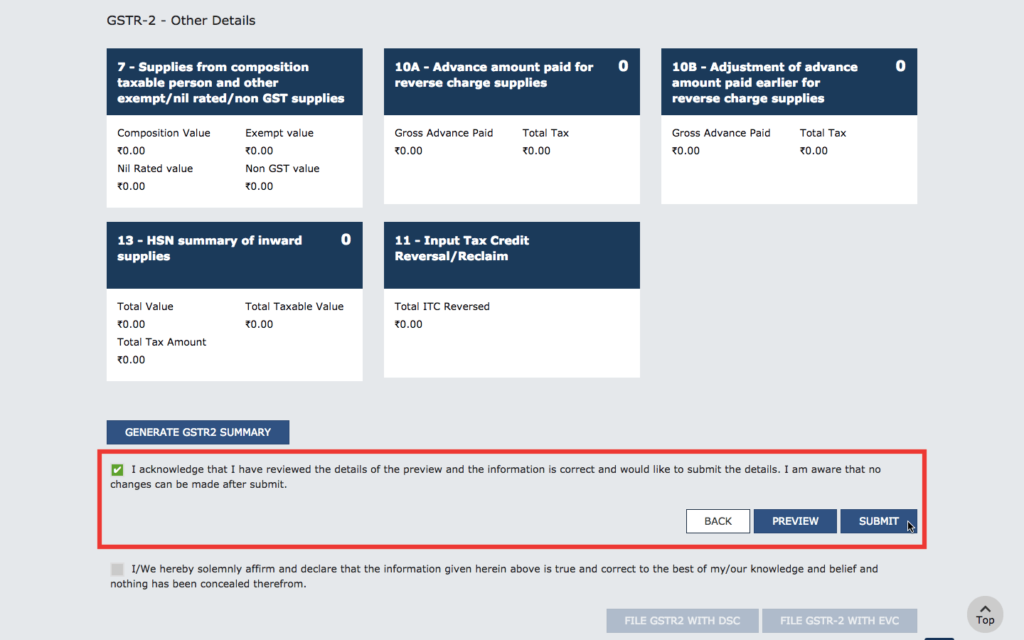Select the GSTR-2 - Other Details heading

[x=178, y=20]
